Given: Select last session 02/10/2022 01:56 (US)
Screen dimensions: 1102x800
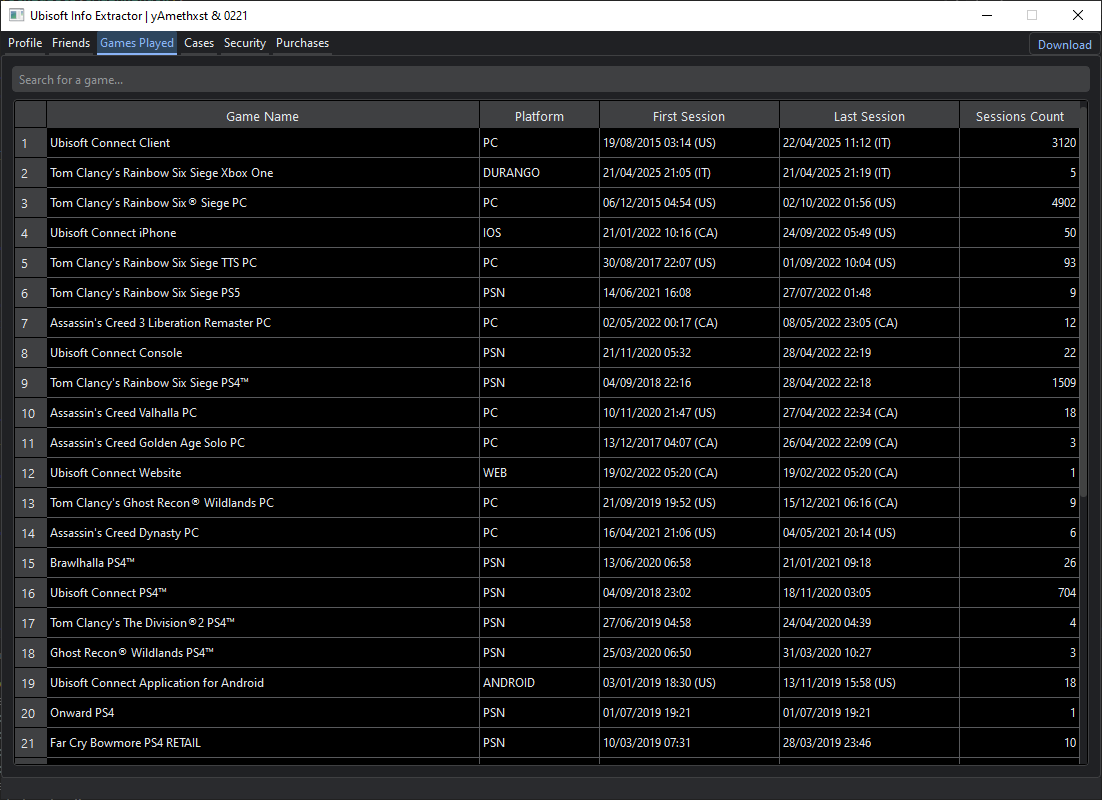Looking at the screenshot, I should 869,202.
